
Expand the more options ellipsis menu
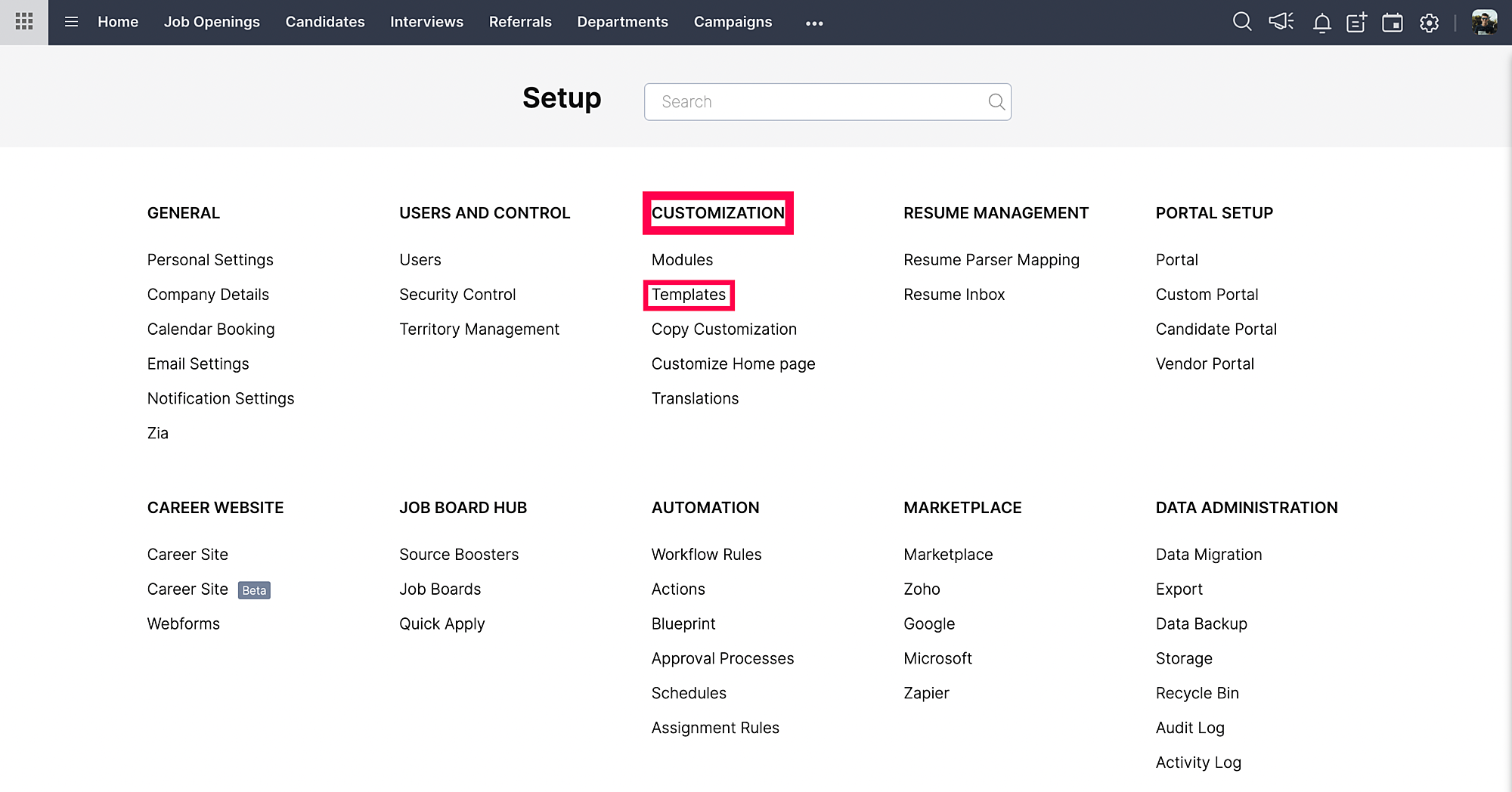(814, 23)
